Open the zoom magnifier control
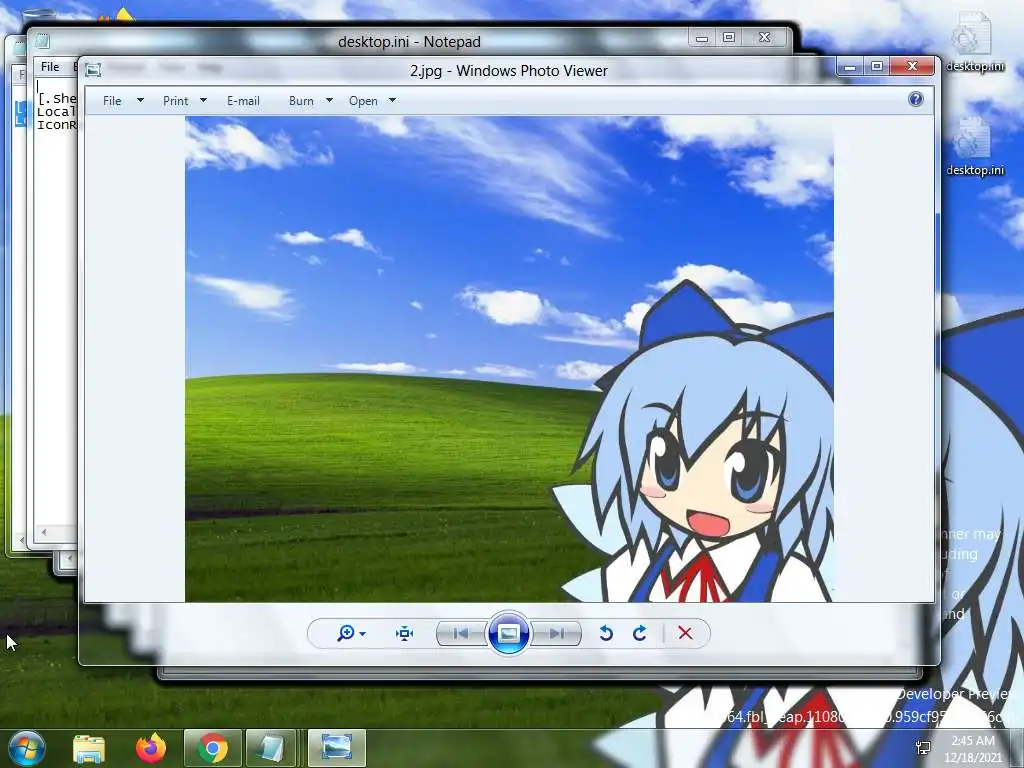This screenshot has height=768, width=1024. 351,633
